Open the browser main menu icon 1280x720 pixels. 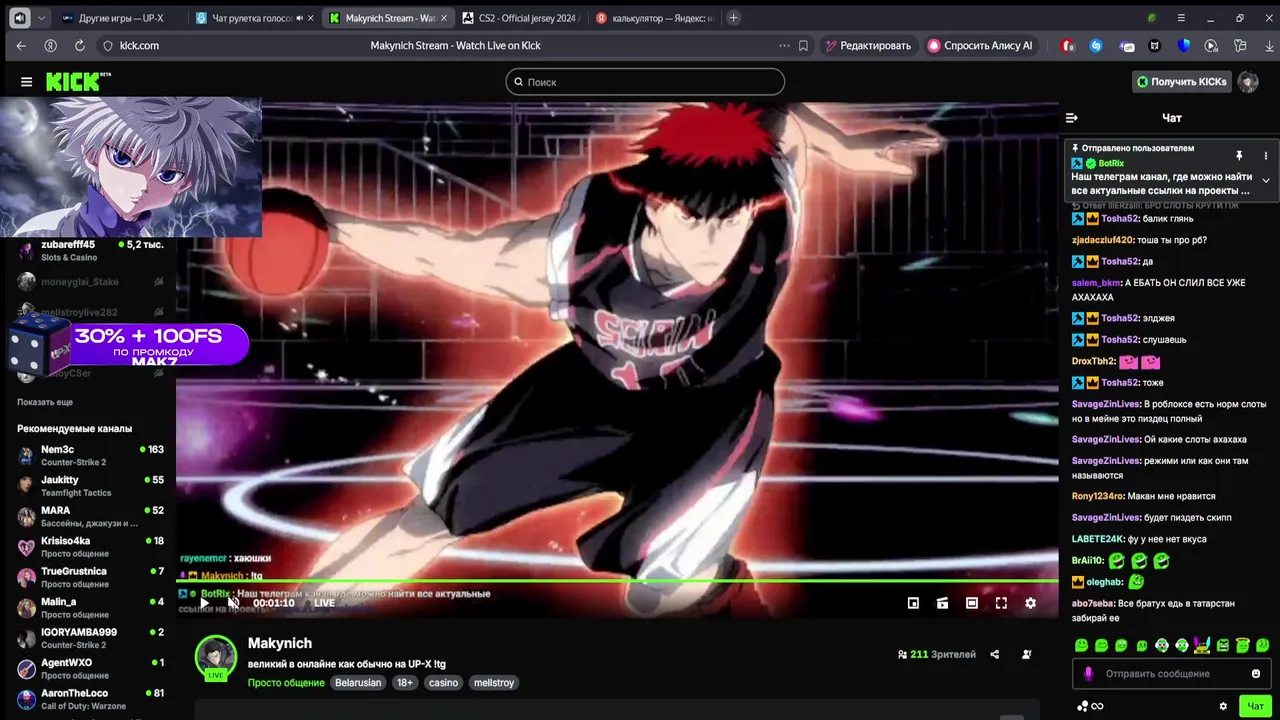[x=1181, y=18]
